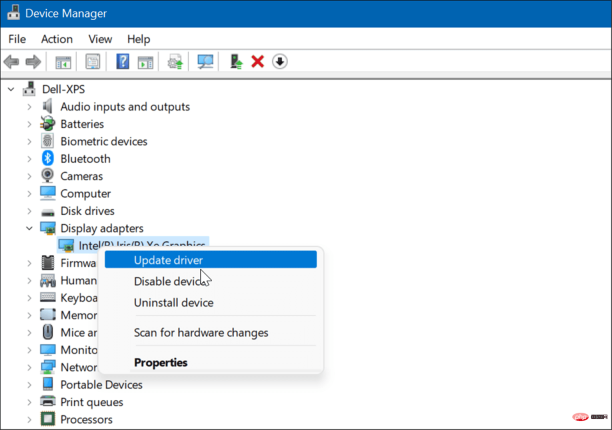Open the Help menu

click(x=139, y=39)
